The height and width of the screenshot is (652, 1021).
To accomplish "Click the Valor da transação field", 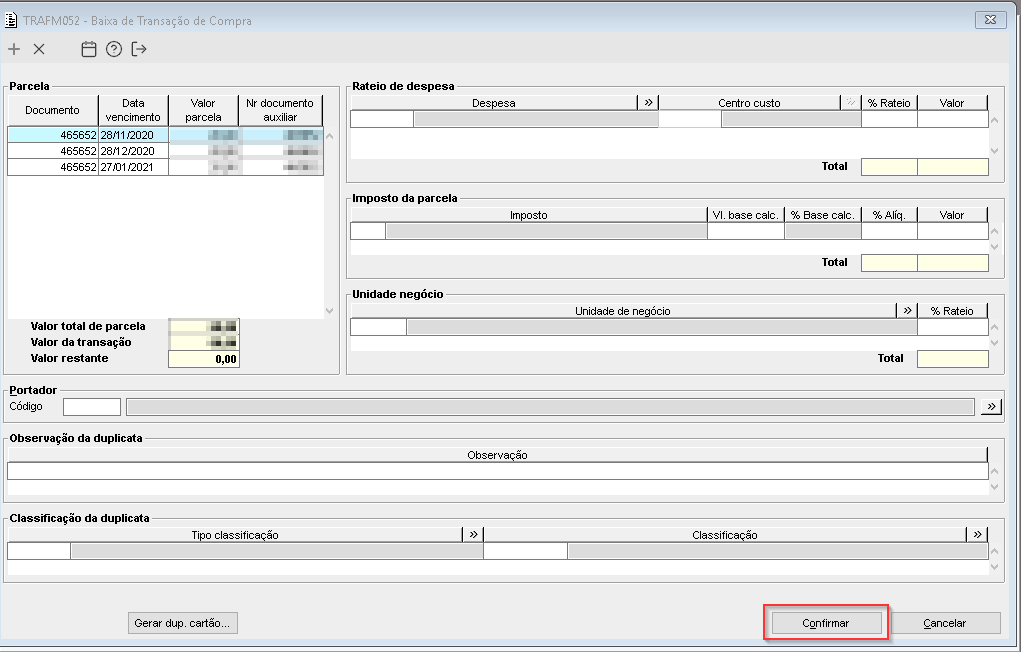I will coord(204,343).
